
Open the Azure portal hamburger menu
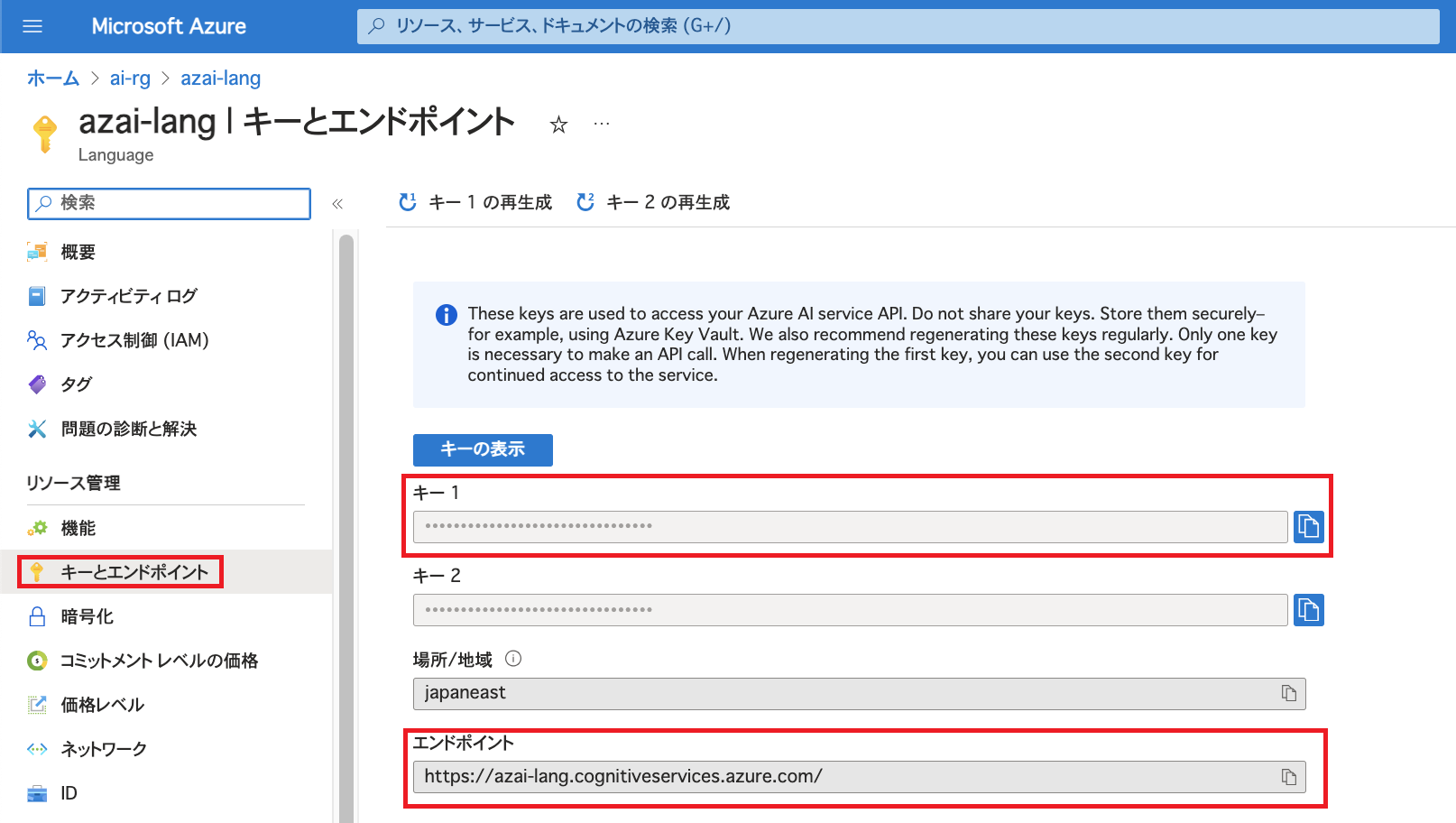(32, 26)
